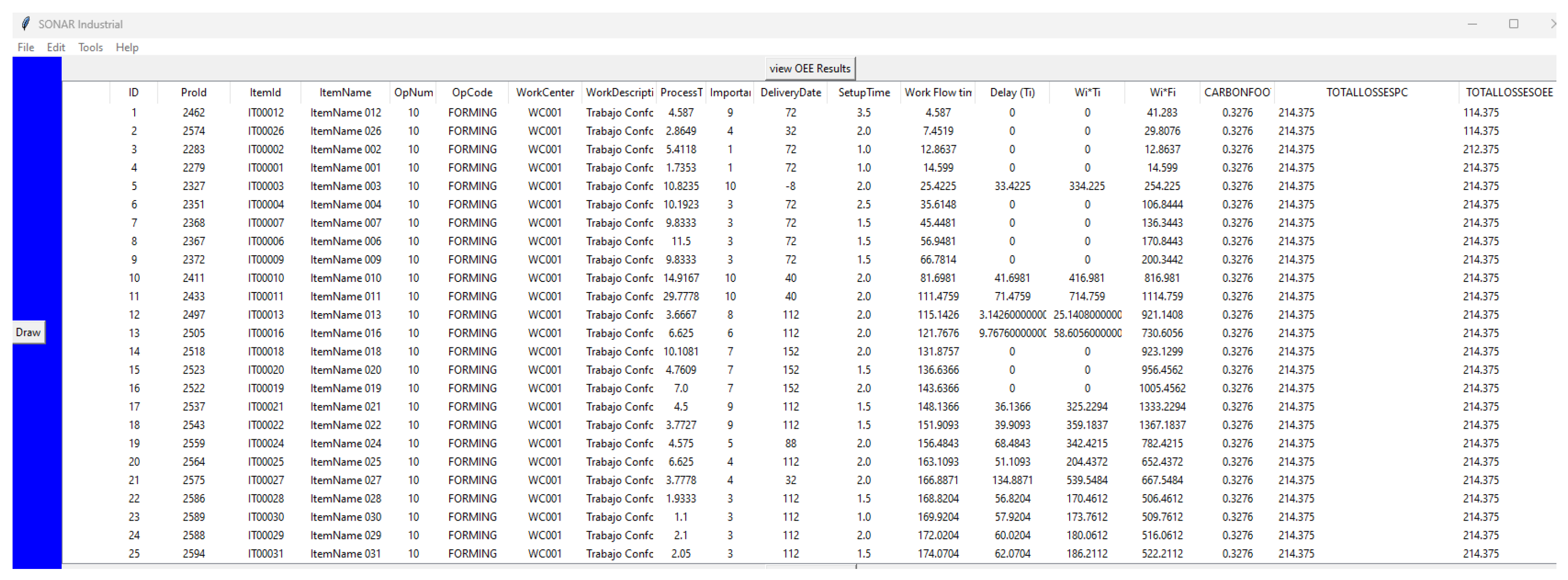Screen dimensions: 1568x580
Task: Click the DeliveryDate column header
Action: point(790,92)
